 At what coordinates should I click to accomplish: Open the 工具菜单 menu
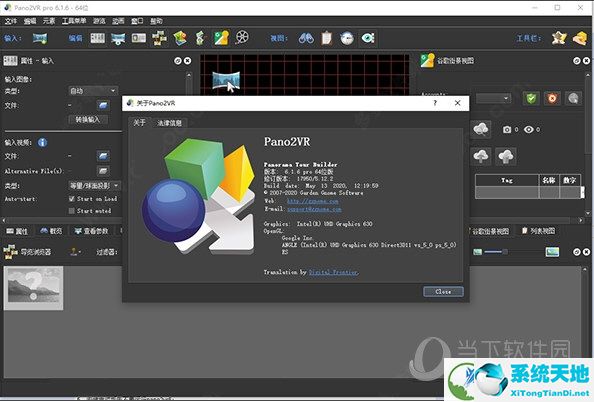pyautogui.click(x=74, y=21)
